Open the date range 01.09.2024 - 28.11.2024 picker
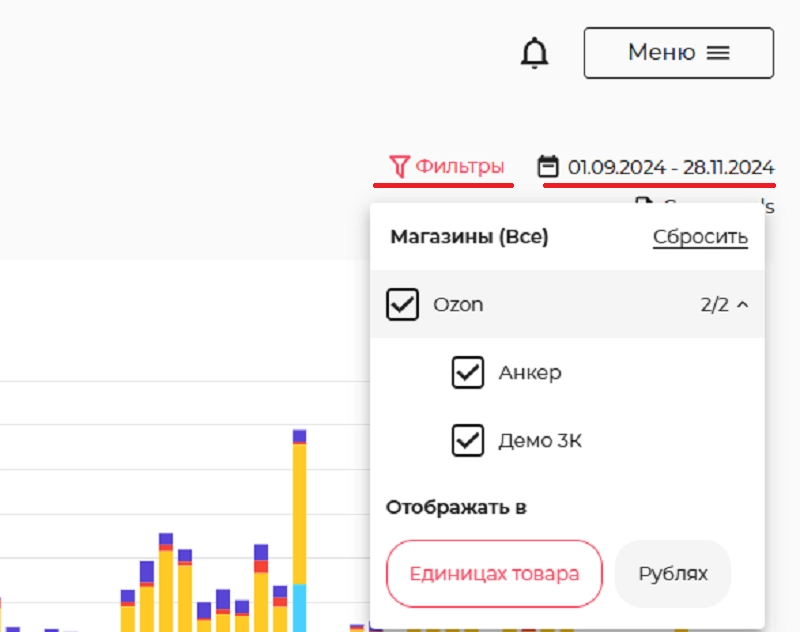The image size is (800, 632). [x=670, y=167]
